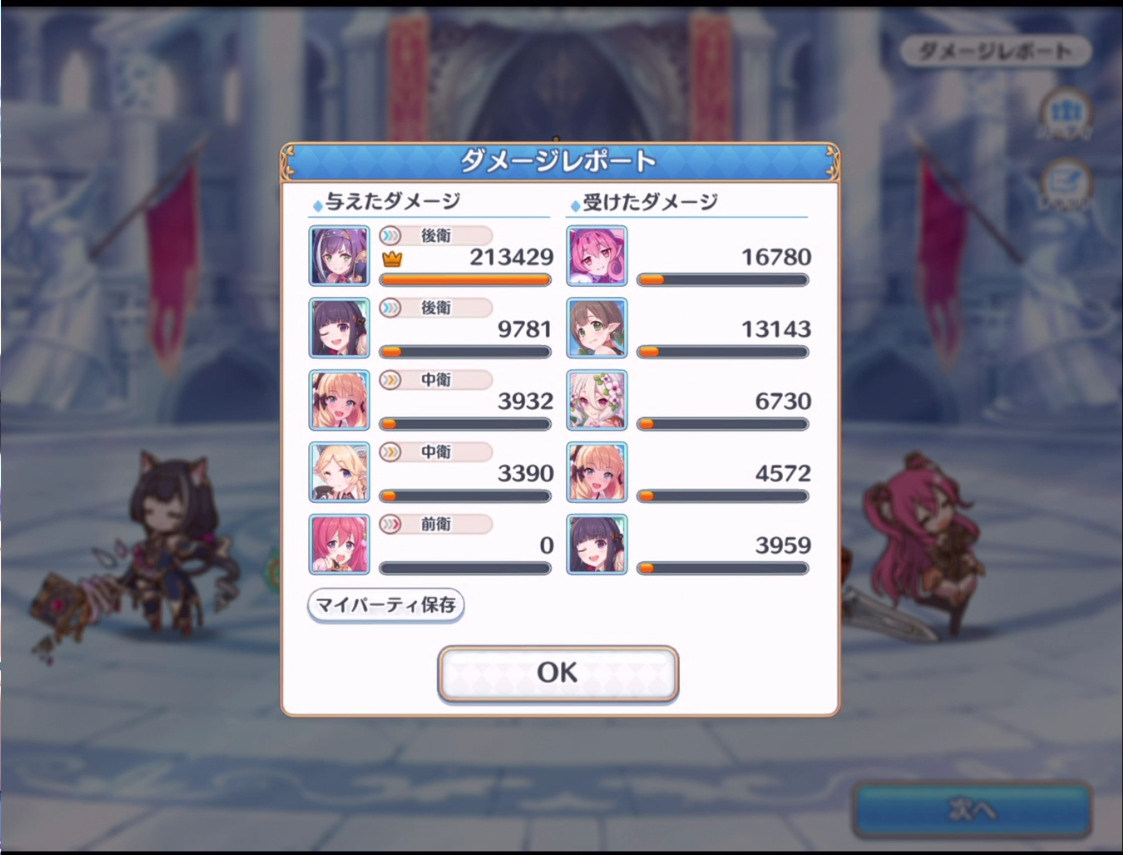Select the elf girl portrait with 13143 damage
Viewport: 1123px width, 855px height.
click(597, 328)
